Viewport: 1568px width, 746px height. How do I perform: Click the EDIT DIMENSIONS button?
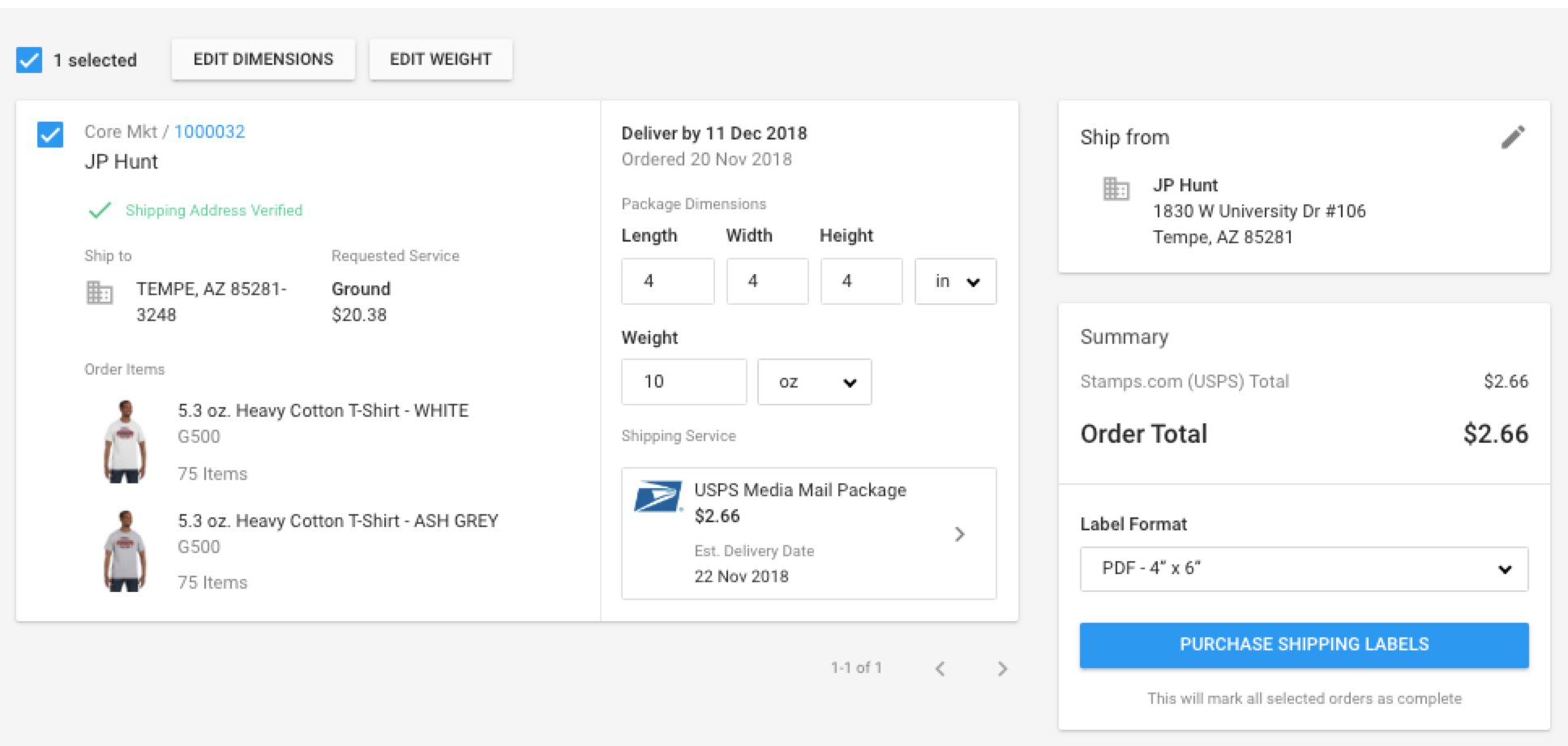coord(263,58)
